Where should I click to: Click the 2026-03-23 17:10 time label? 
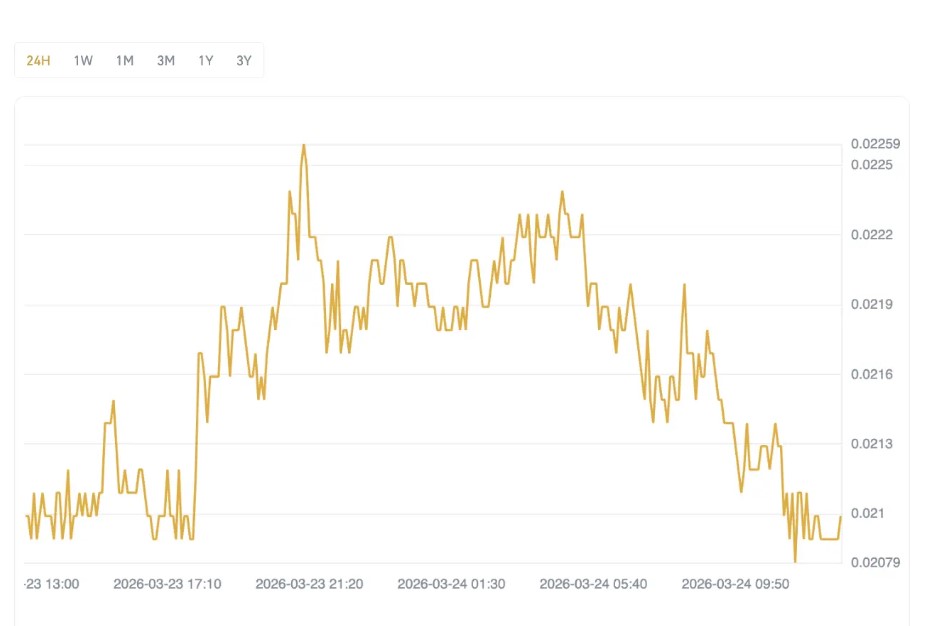point(167,584)
